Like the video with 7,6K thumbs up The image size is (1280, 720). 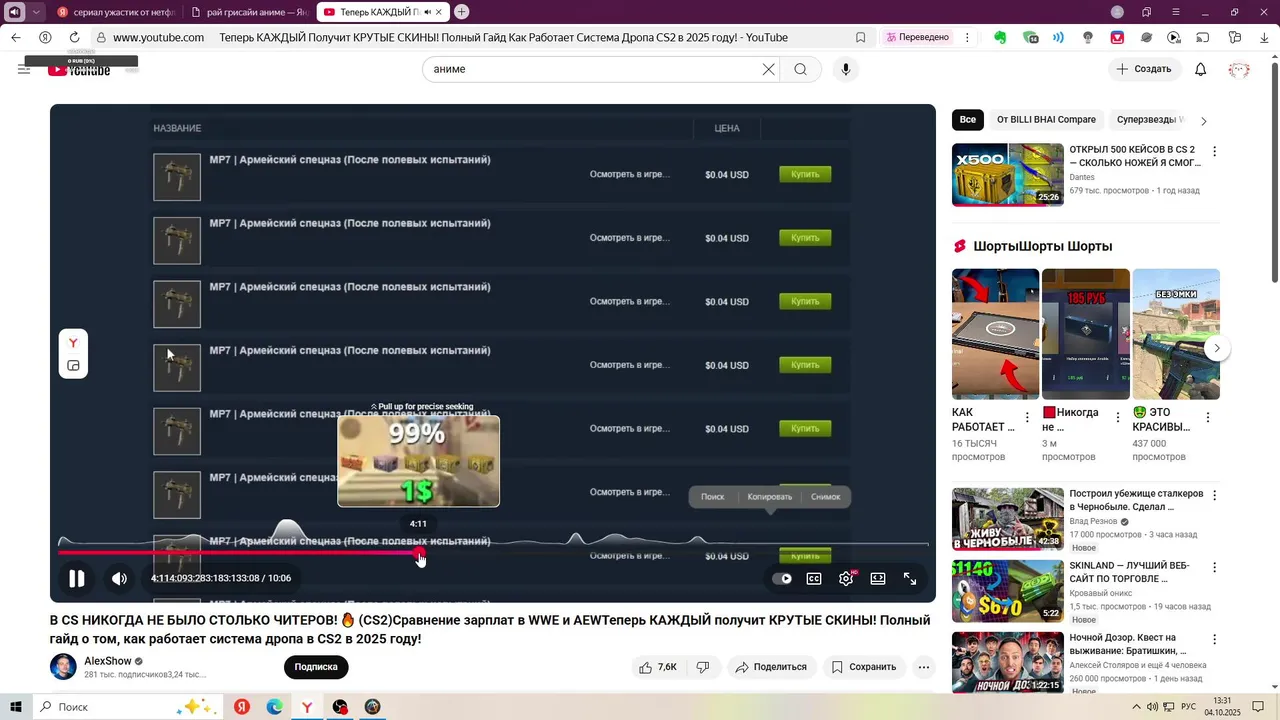[x=658, y=667]
